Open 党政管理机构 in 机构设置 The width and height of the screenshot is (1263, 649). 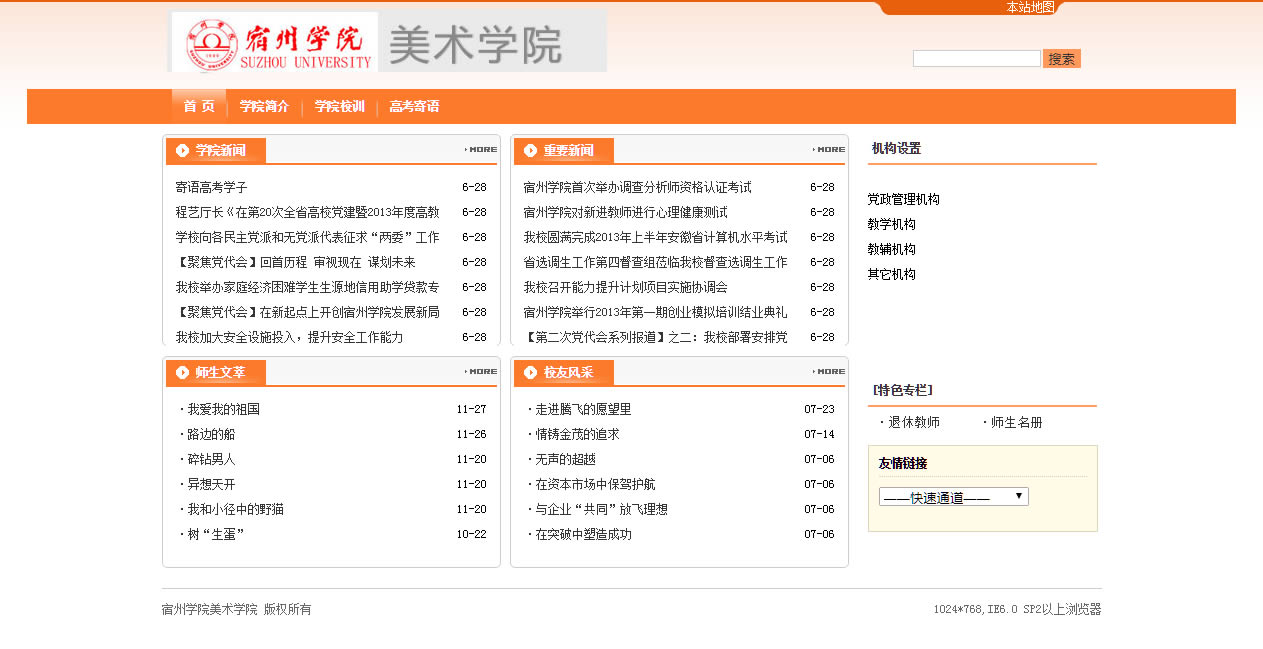(903, 200)
